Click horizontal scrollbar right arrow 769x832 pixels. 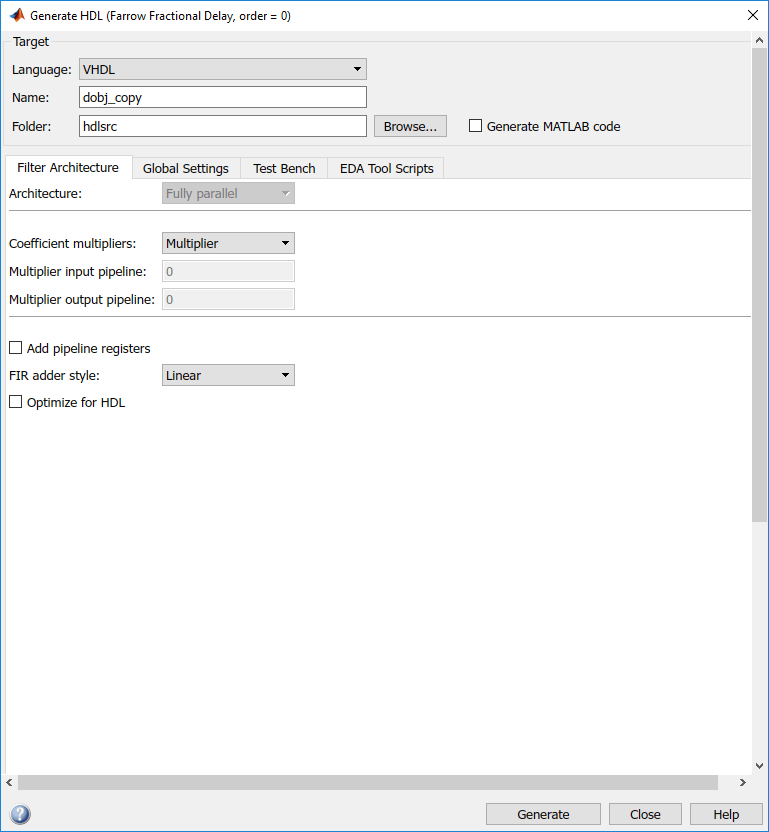click(742, 782)
